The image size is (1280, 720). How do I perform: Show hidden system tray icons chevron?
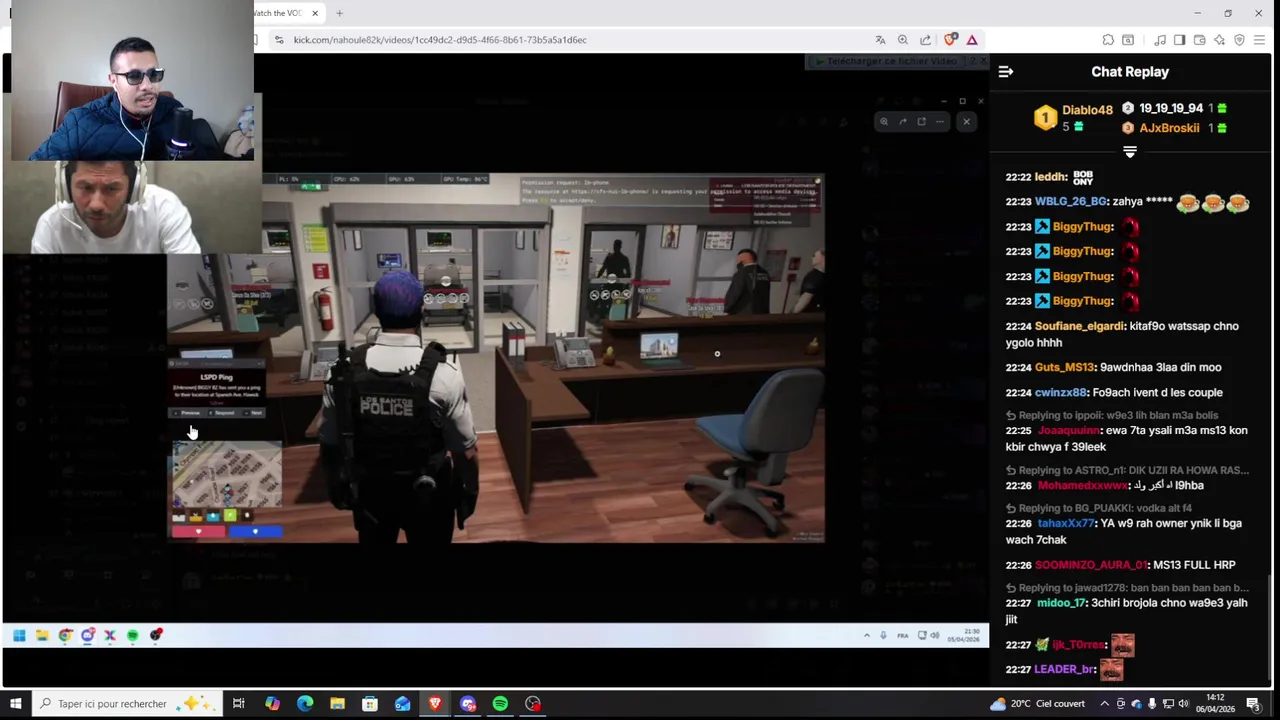(x=1104, y=703)
